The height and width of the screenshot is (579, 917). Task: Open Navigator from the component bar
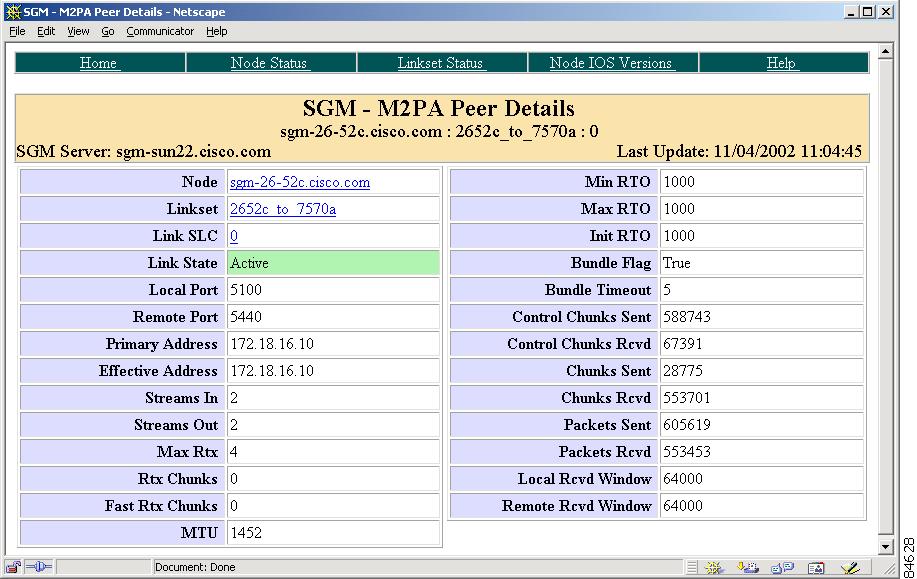713,567
